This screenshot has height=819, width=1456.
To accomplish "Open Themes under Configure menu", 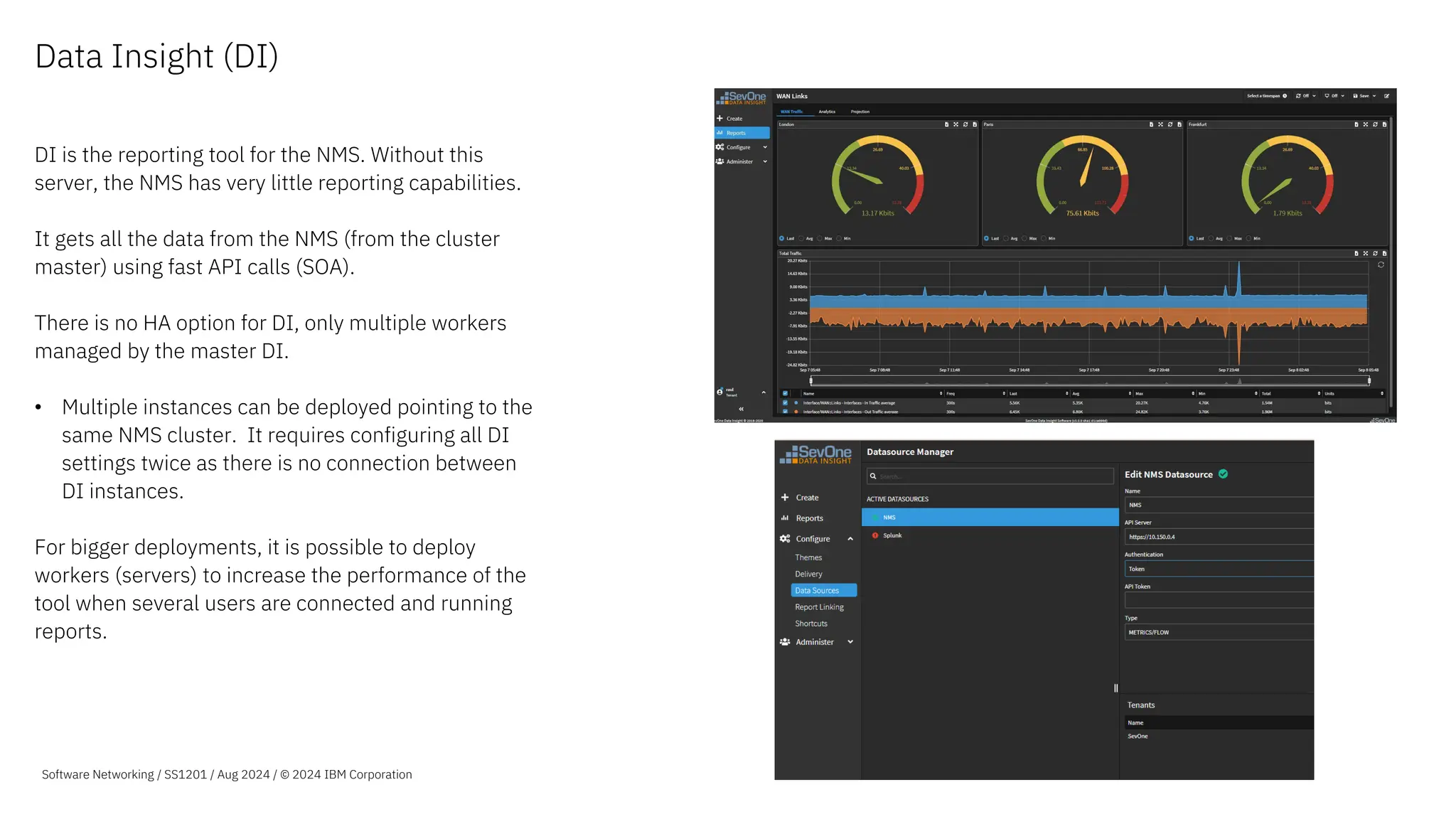I will 808,557.
